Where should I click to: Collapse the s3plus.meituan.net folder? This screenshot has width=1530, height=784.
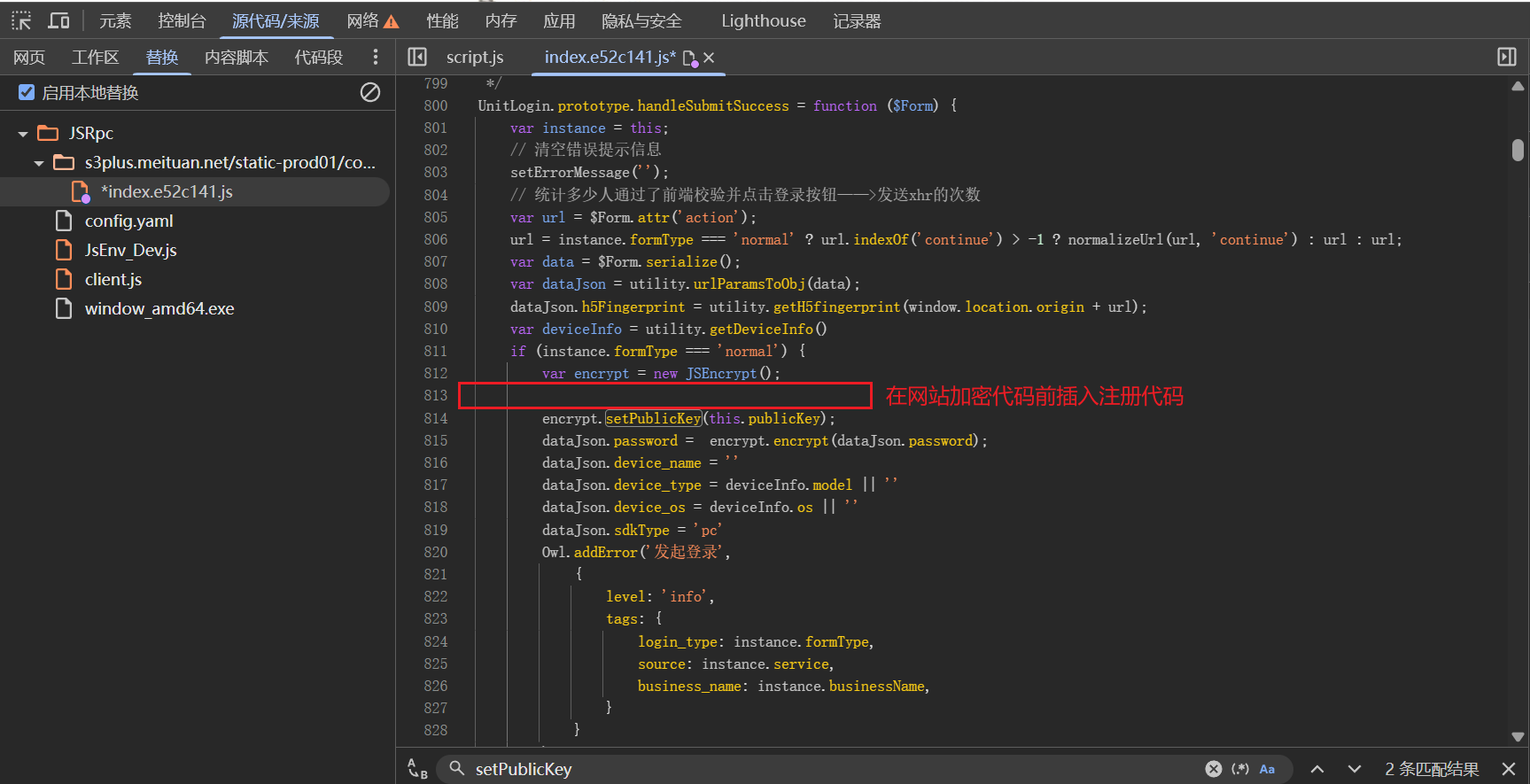coord(39,163)
